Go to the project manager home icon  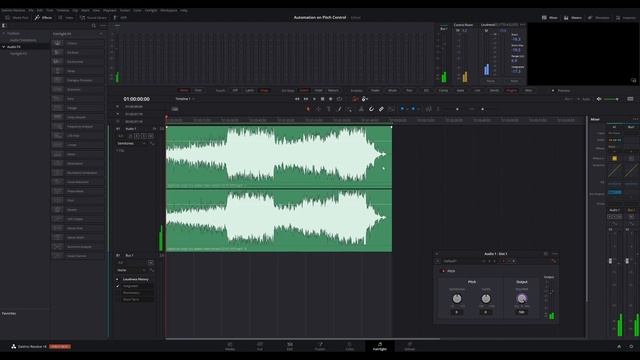(619, 346)
